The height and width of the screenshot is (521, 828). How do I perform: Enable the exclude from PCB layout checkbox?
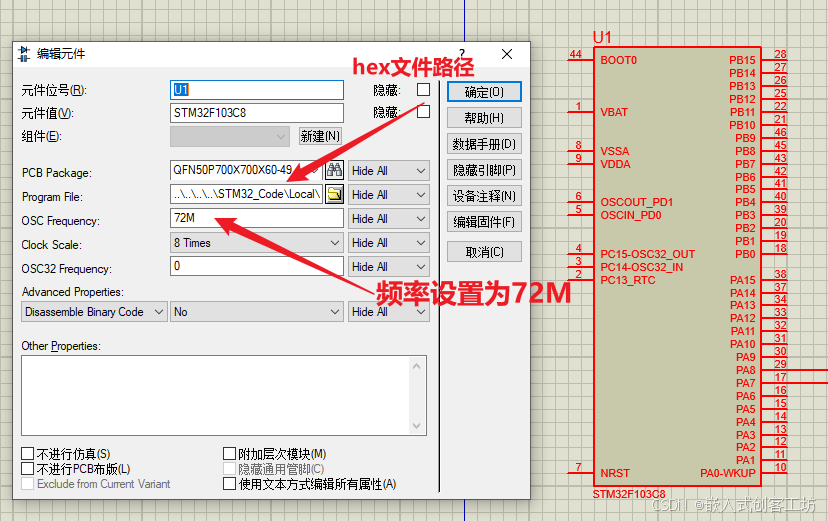click(27, 468)
